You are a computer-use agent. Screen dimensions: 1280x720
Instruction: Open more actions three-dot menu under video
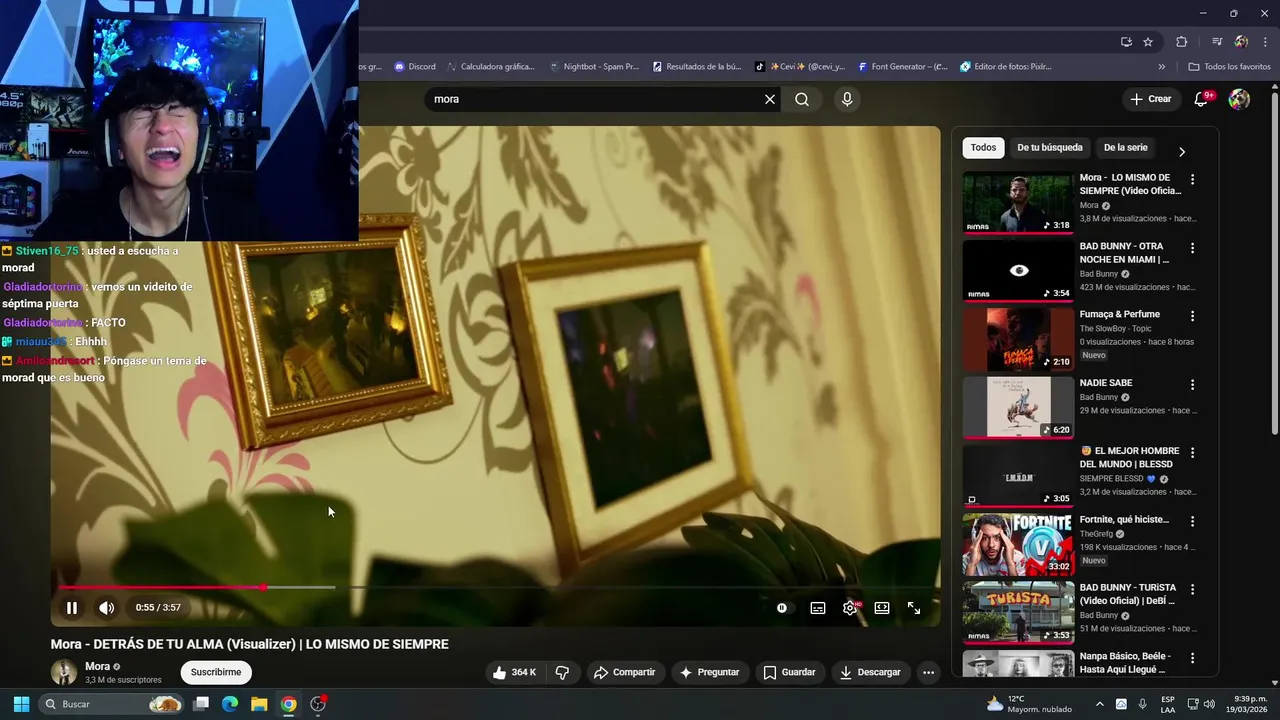tap(928, 672)
